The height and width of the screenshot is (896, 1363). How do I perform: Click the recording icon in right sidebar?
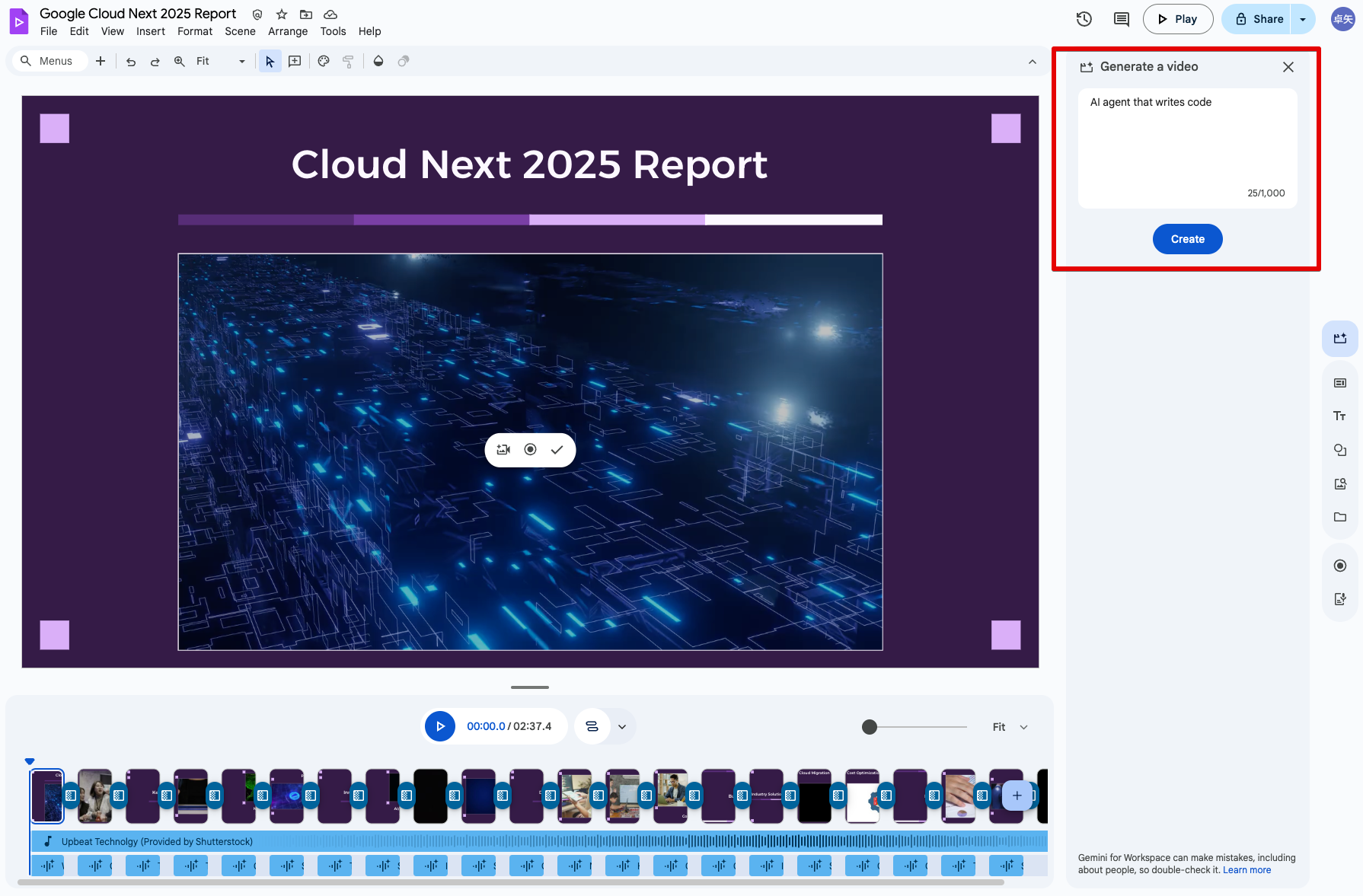(1339, 566)
